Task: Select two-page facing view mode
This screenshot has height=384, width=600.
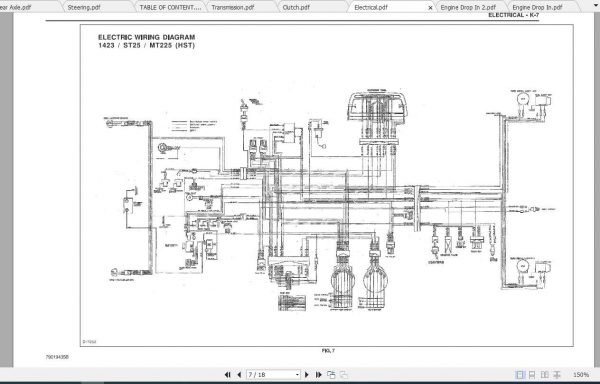Action: (x=545, y=375)
